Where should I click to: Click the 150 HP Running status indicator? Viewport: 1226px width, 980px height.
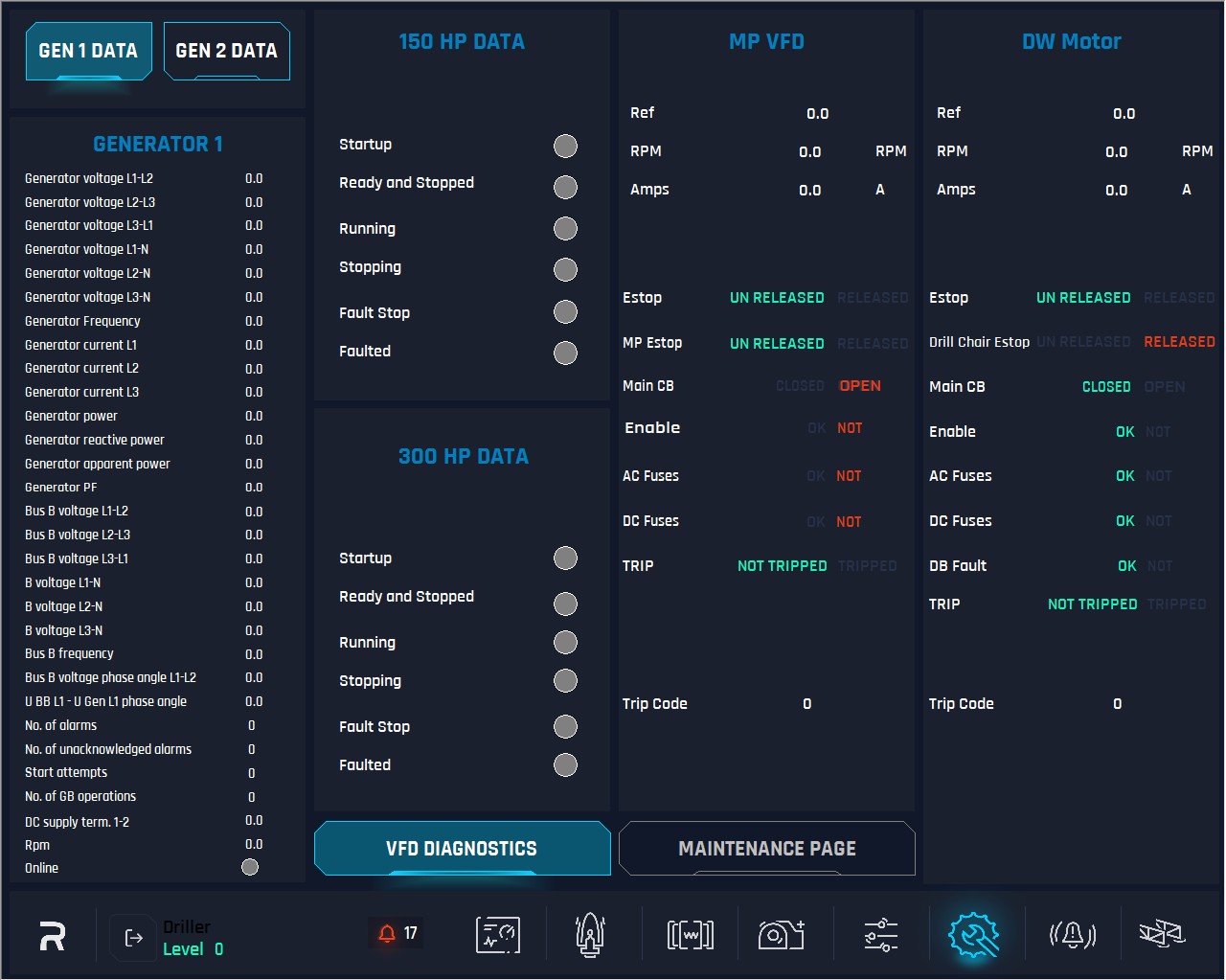click(566, 229)
